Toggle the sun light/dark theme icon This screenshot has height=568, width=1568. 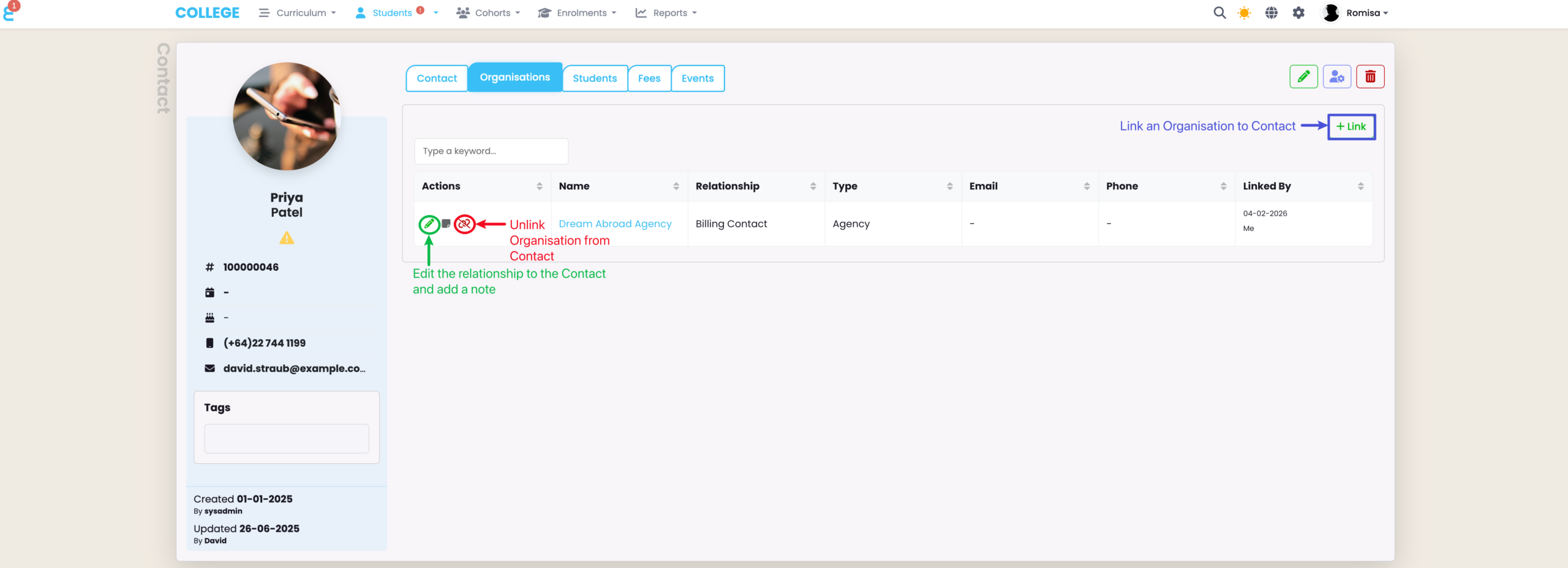click(1244, 13)
